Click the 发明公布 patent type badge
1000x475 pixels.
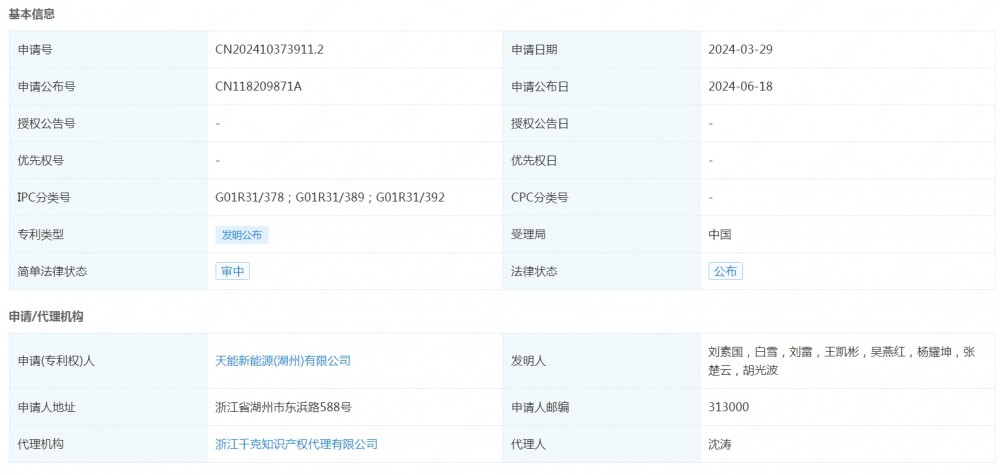(x=242, y=235)
